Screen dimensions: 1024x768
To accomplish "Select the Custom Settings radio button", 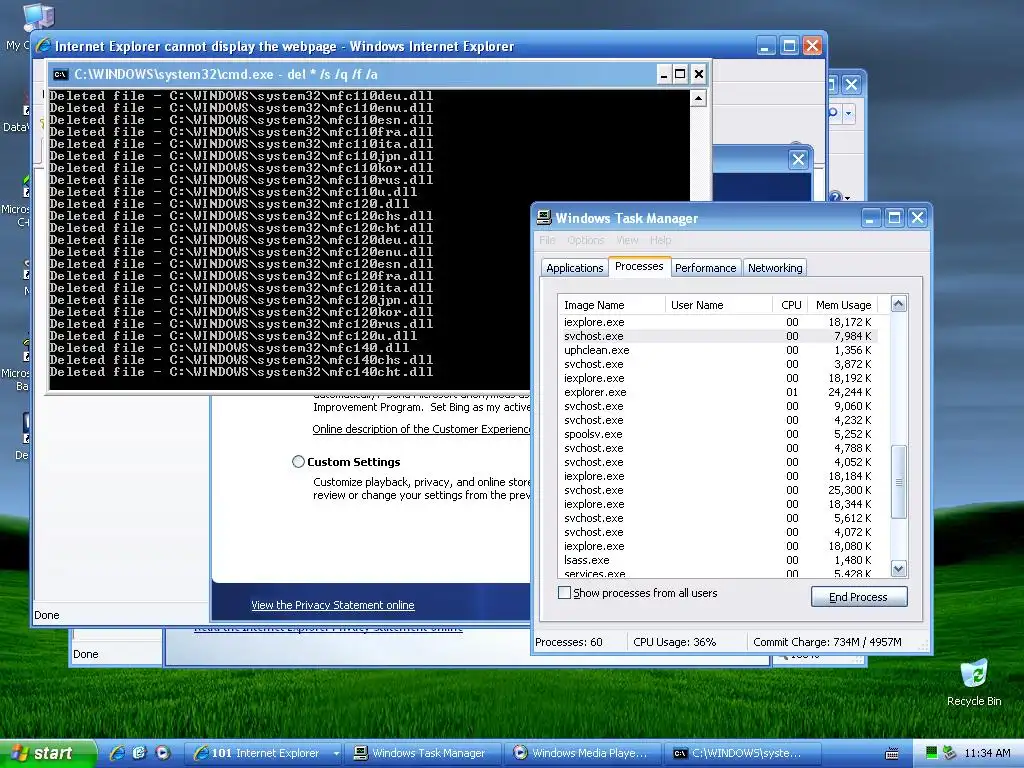I will 298,462.
